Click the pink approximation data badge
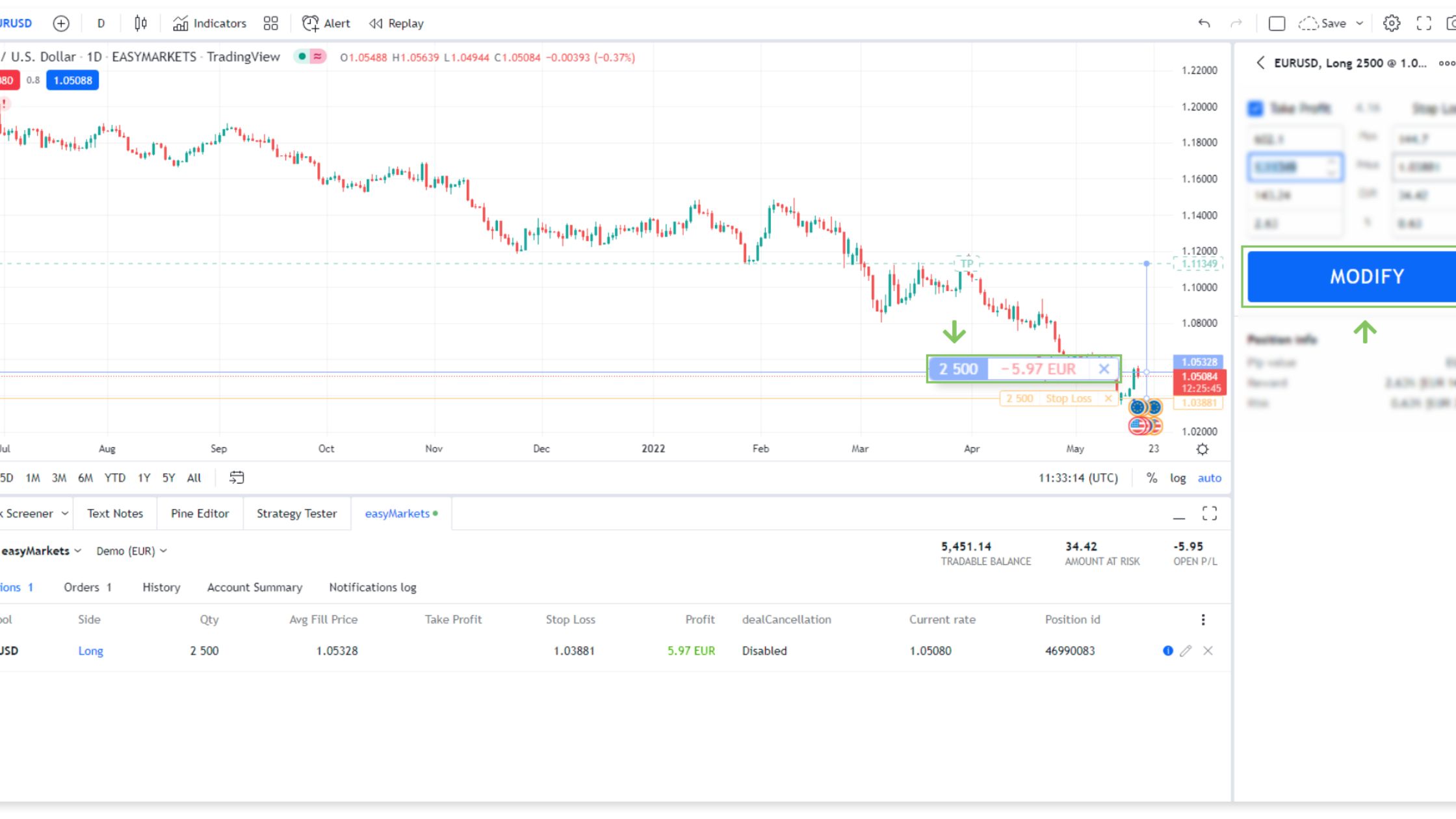Screen dimensions: 1456x819 click(x=318, y=57)
